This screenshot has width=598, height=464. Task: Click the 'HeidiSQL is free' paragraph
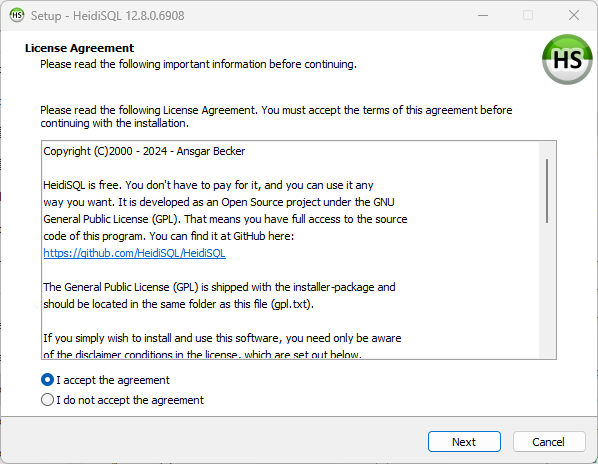[x=225, y=210]
